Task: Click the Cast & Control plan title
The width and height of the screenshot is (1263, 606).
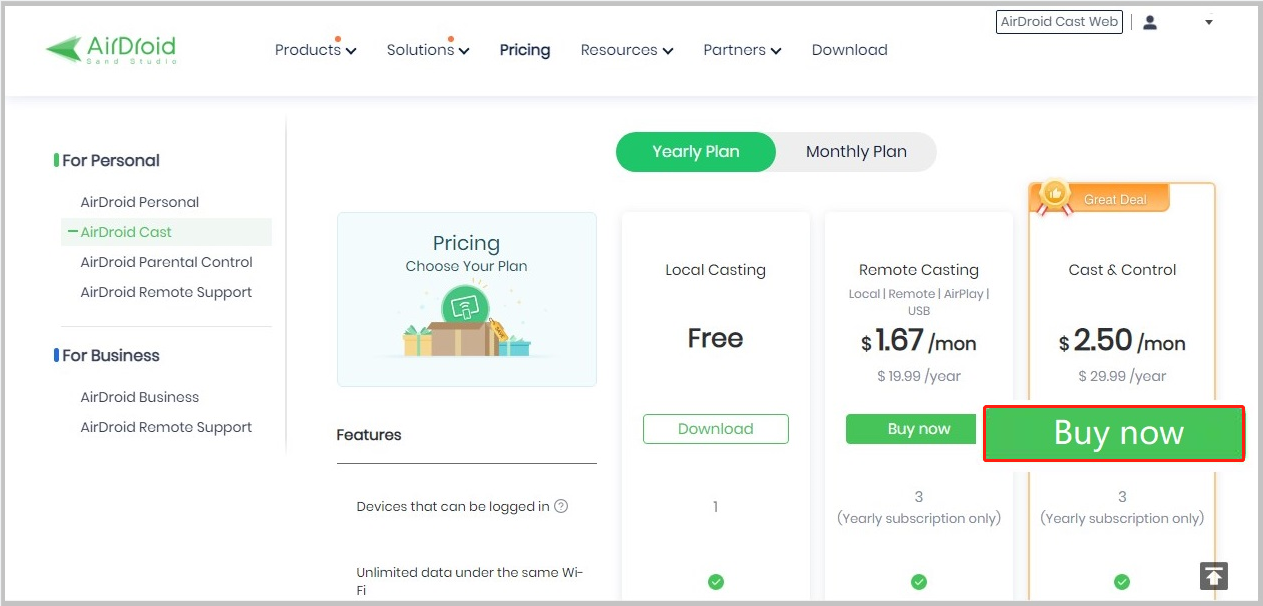Action: coord(1122,270)
